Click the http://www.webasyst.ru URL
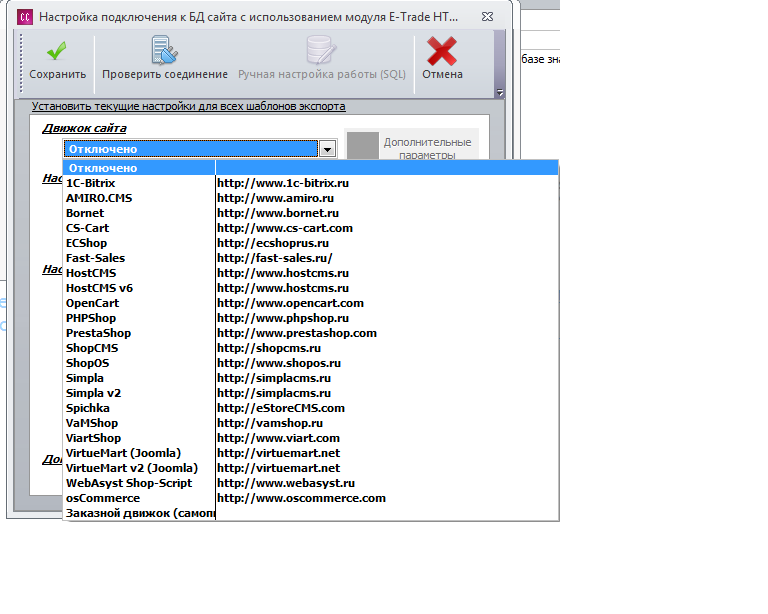The width and height of the screenshot is (768, 614). click(286, 483)
